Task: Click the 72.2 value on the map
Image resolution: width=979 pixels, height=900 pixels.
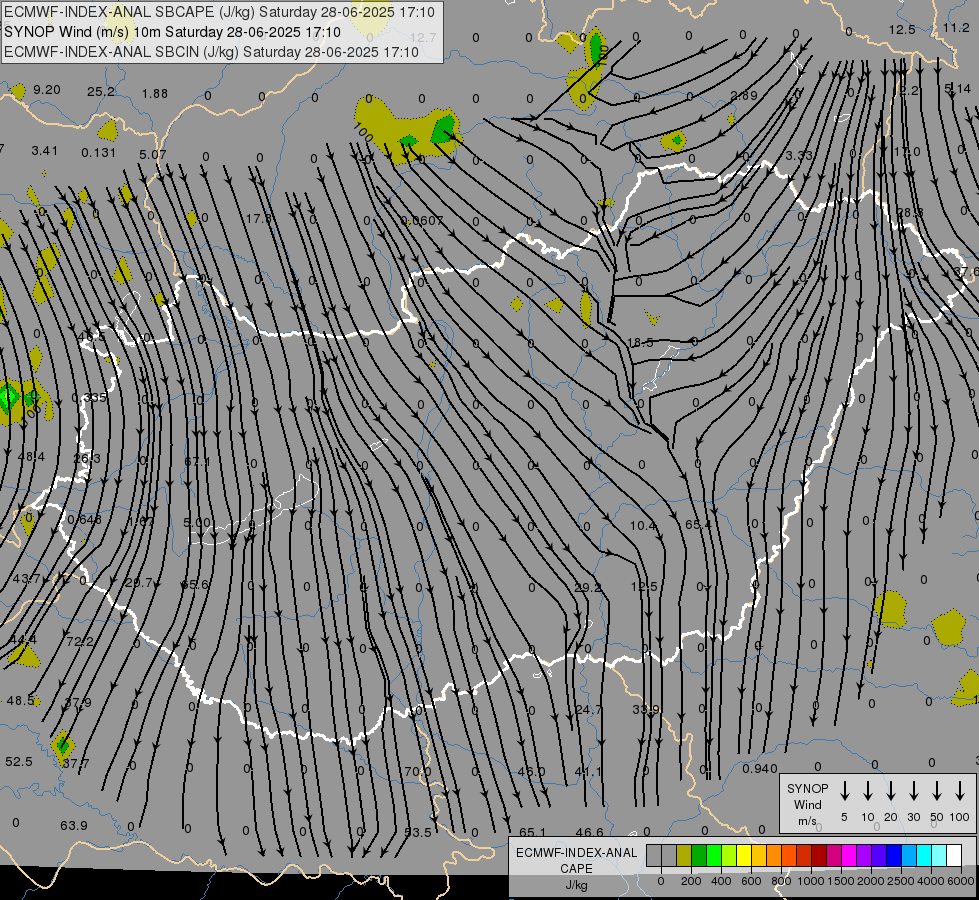Action: [80, 641]
